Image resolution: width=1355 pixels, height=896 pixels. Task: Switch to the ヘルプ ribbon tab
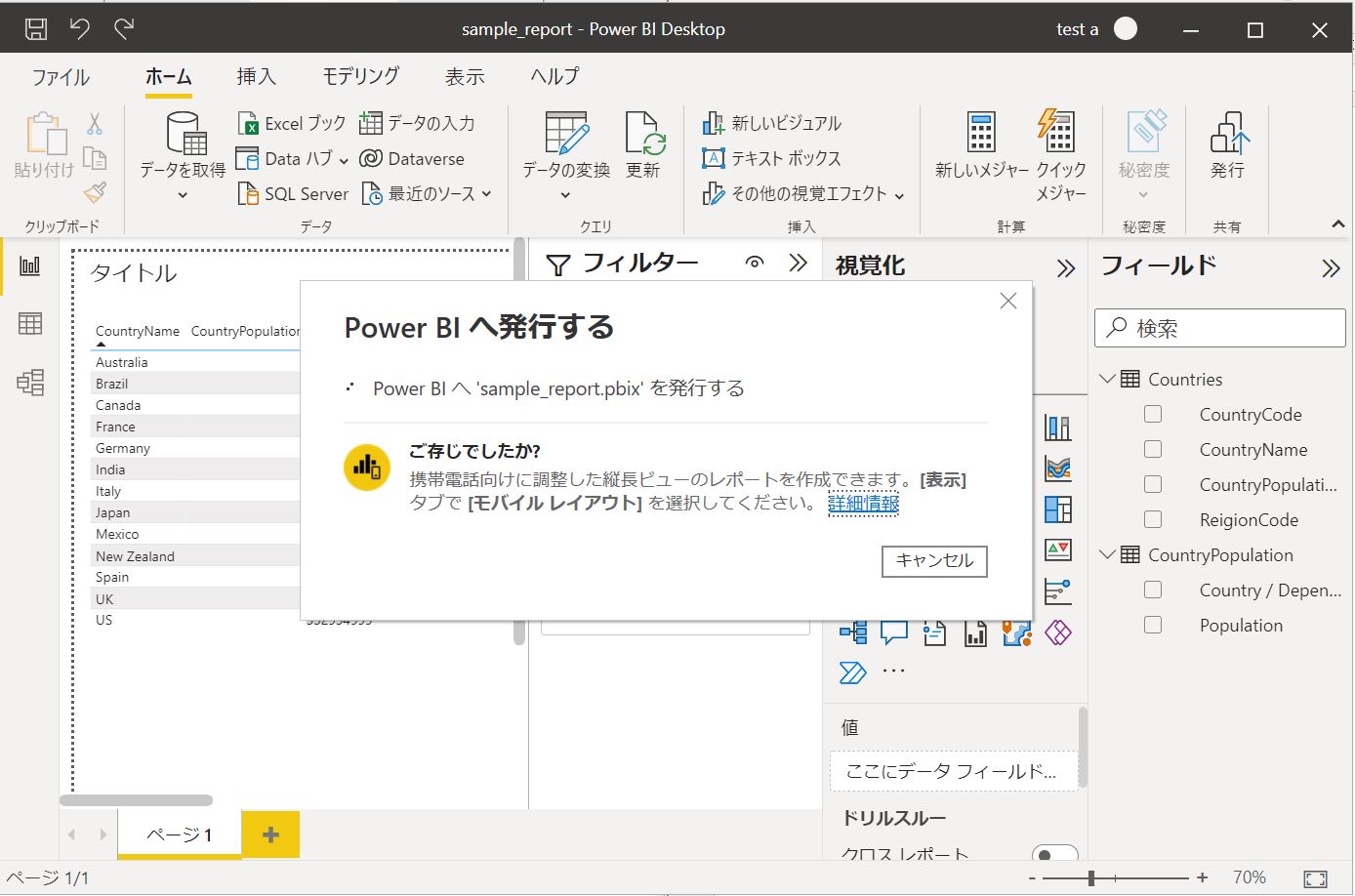pyautogui.click(x=554, y=76)
